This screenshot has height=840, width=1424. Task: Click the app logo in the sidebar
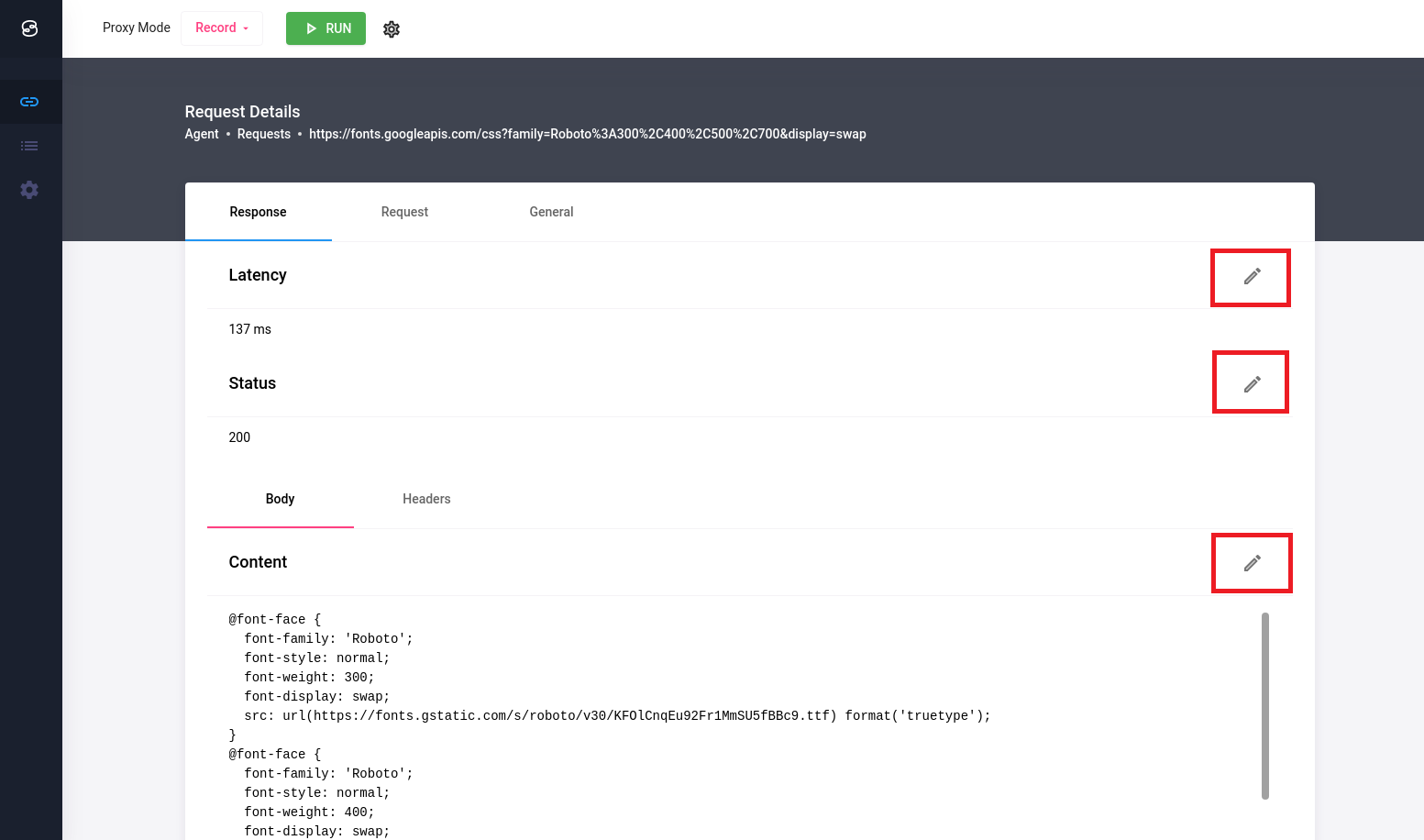click(x=29, y=28)
